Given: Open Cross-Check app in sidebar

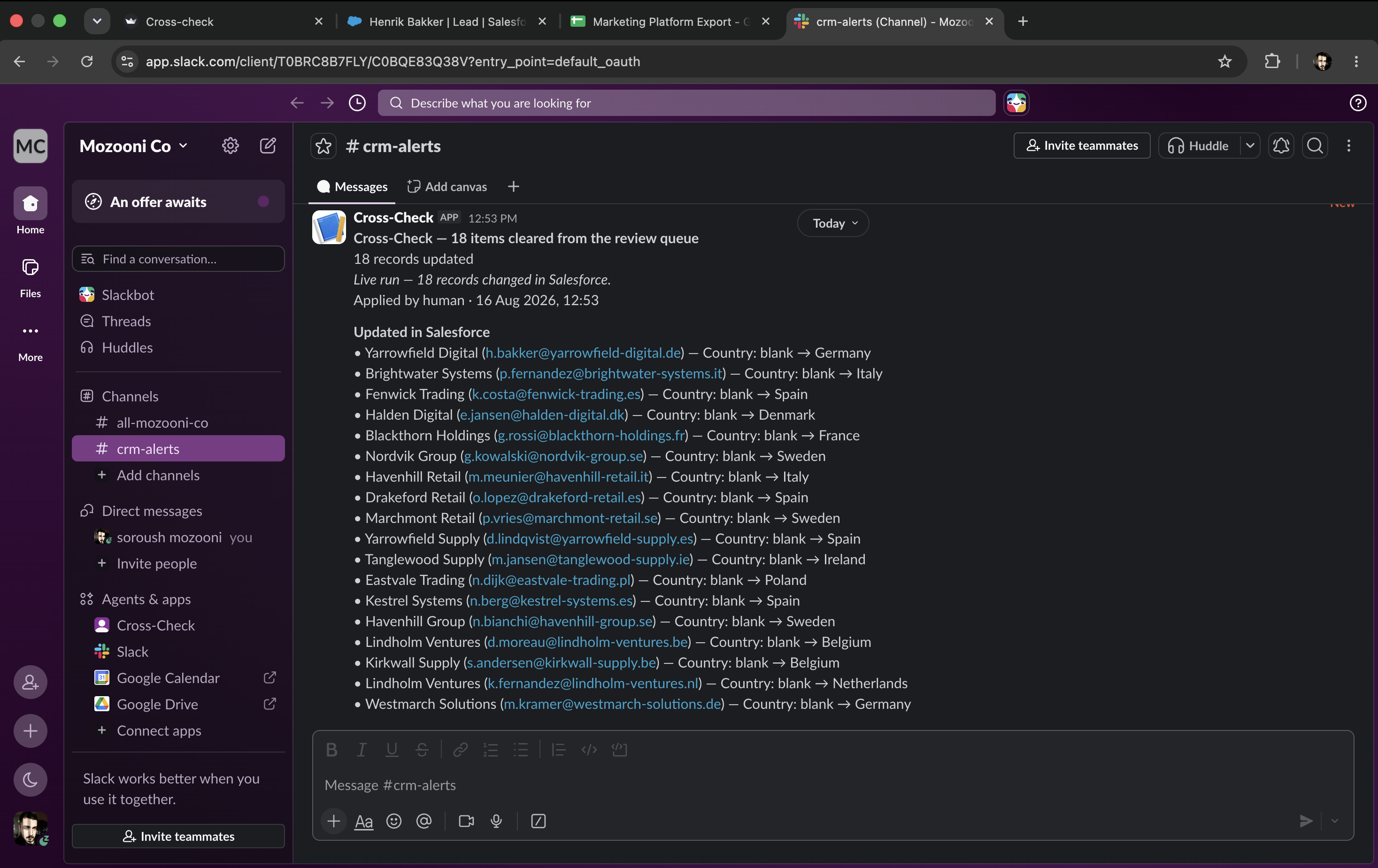Looking at the screenshot, I should pos(178,625).
